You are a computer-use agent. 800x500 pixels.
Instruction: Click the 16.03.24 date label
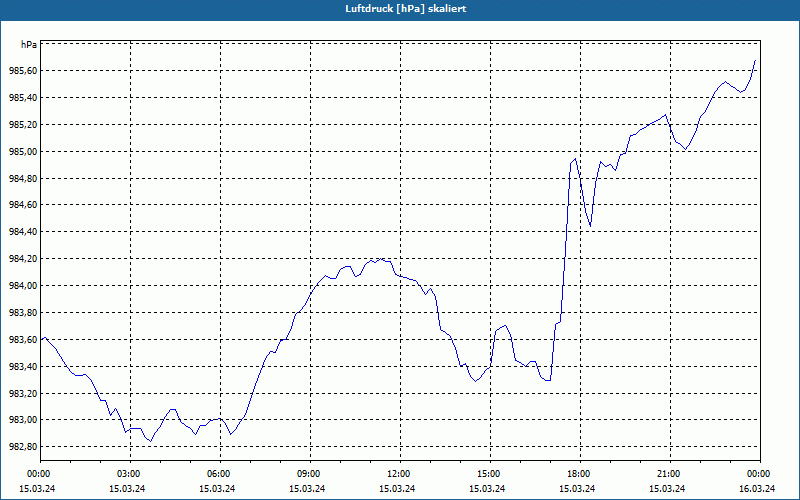click(757, 488)
